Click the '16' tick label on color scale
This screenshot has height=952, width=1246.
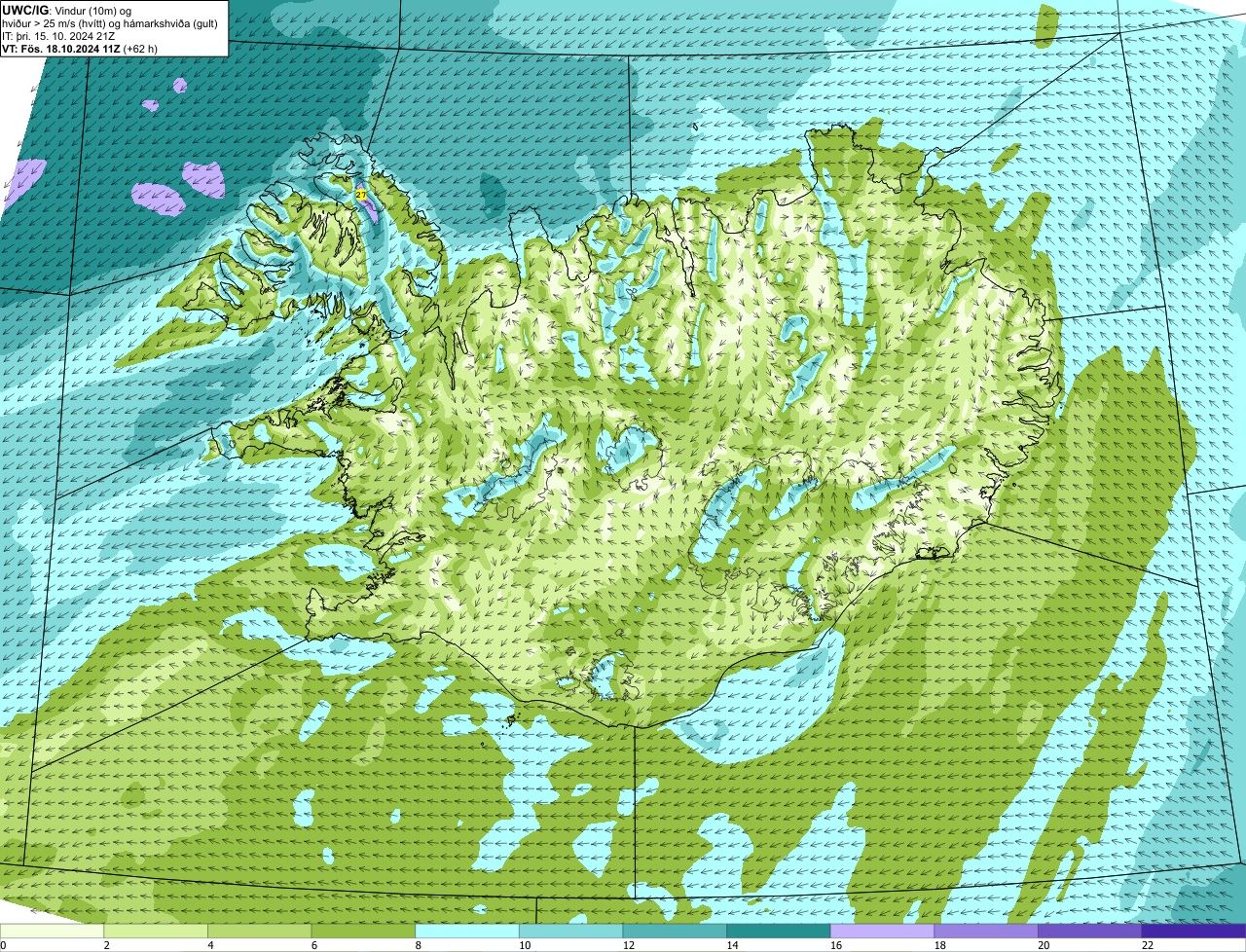coord(835,945)
